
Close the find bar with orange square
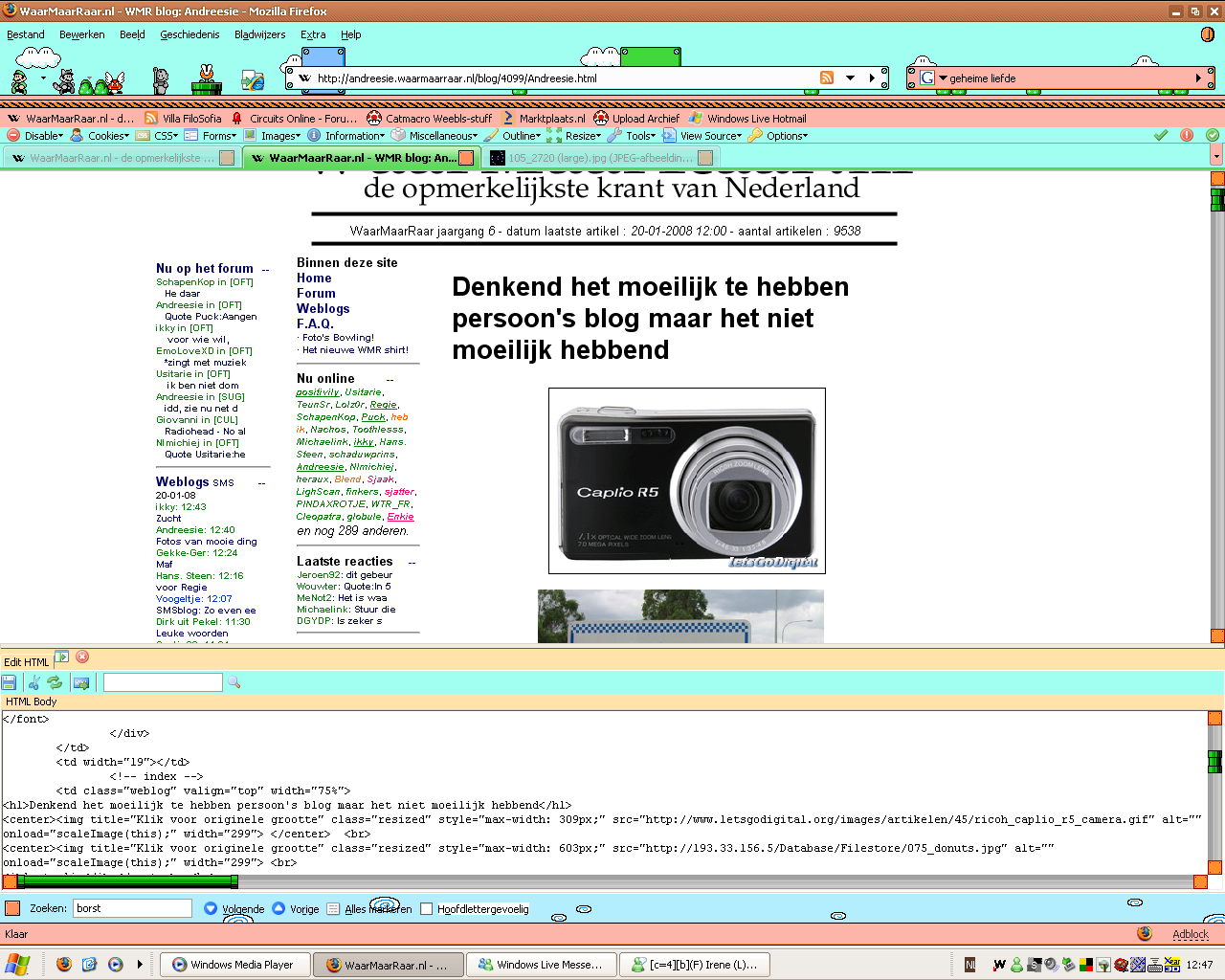pos(12,908)
